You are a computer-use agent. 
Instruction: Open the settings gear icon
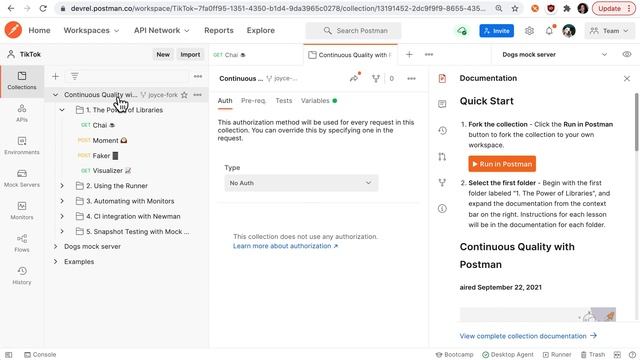[529, 31]
